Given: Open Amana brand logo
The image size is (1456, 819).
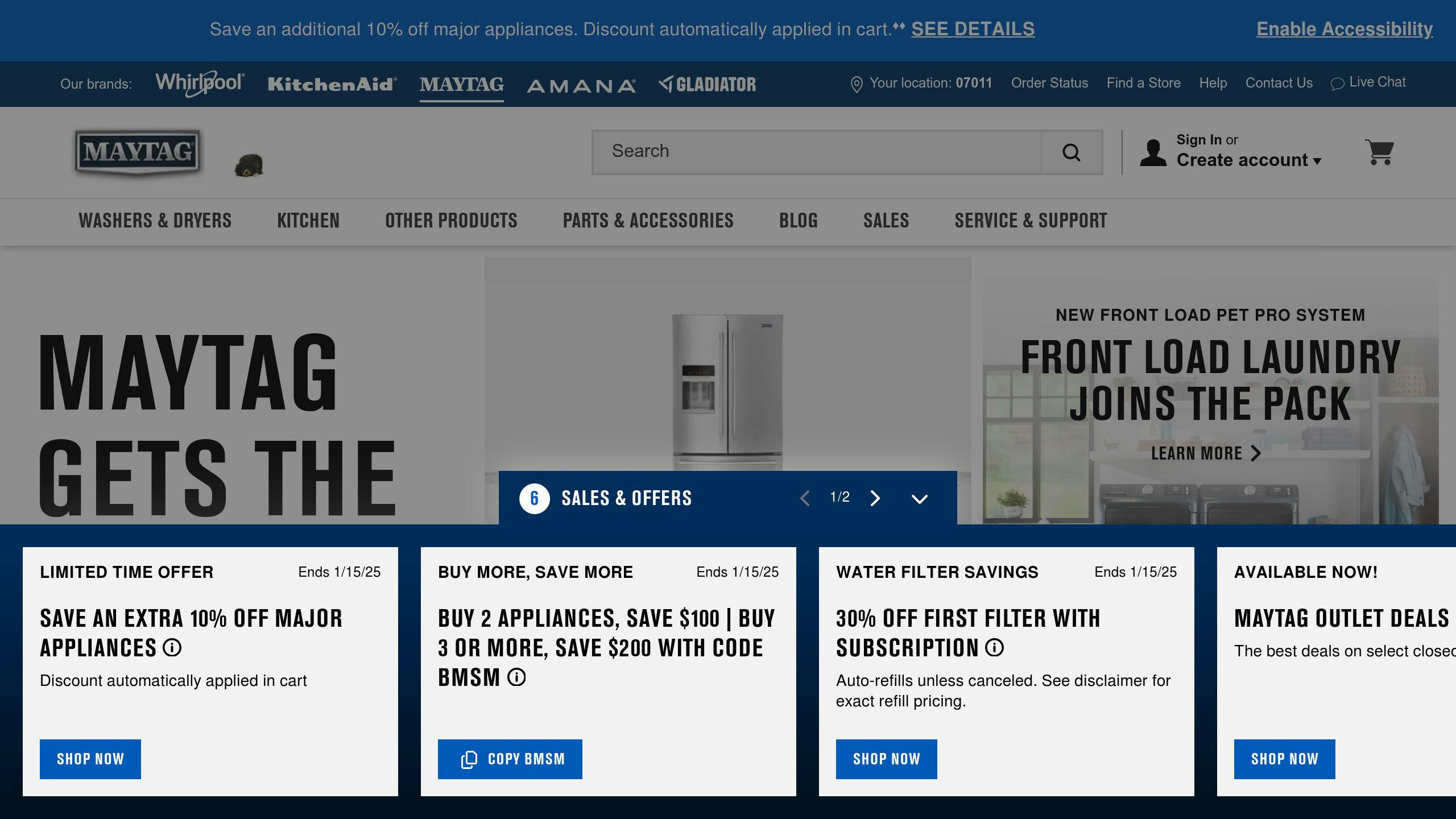Looking at the screenshot, I should click(581, 86).
